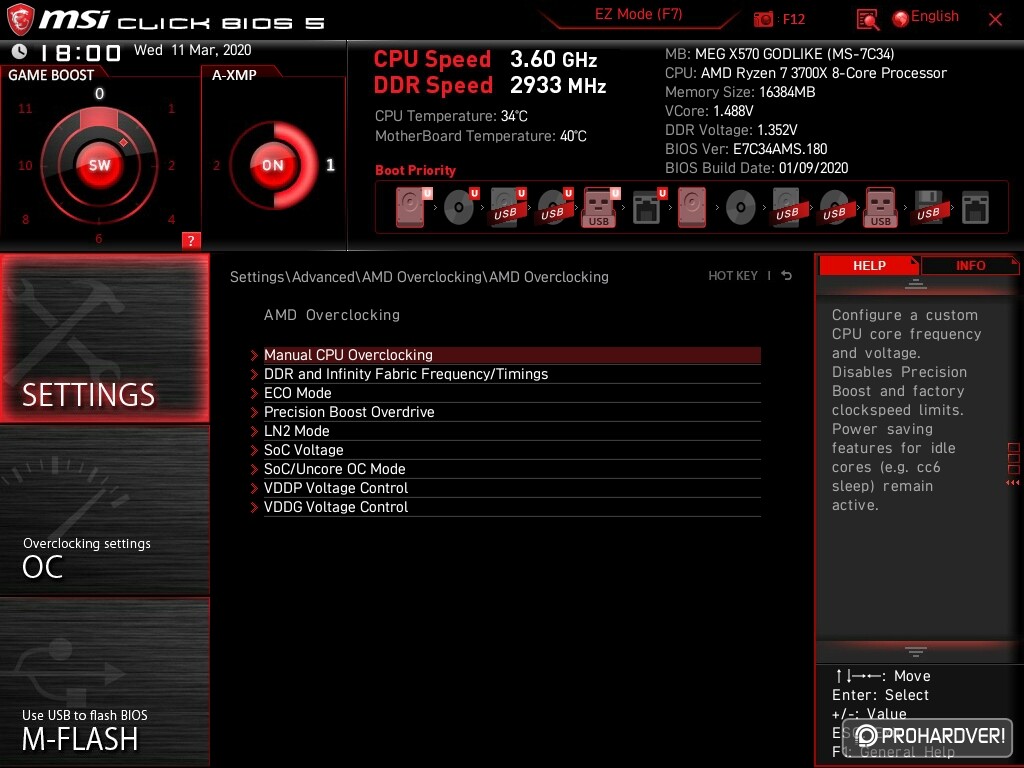
Task: Open M-FLASH to flash BIOS
Action: pyautogui.click(x=104, y=682)
